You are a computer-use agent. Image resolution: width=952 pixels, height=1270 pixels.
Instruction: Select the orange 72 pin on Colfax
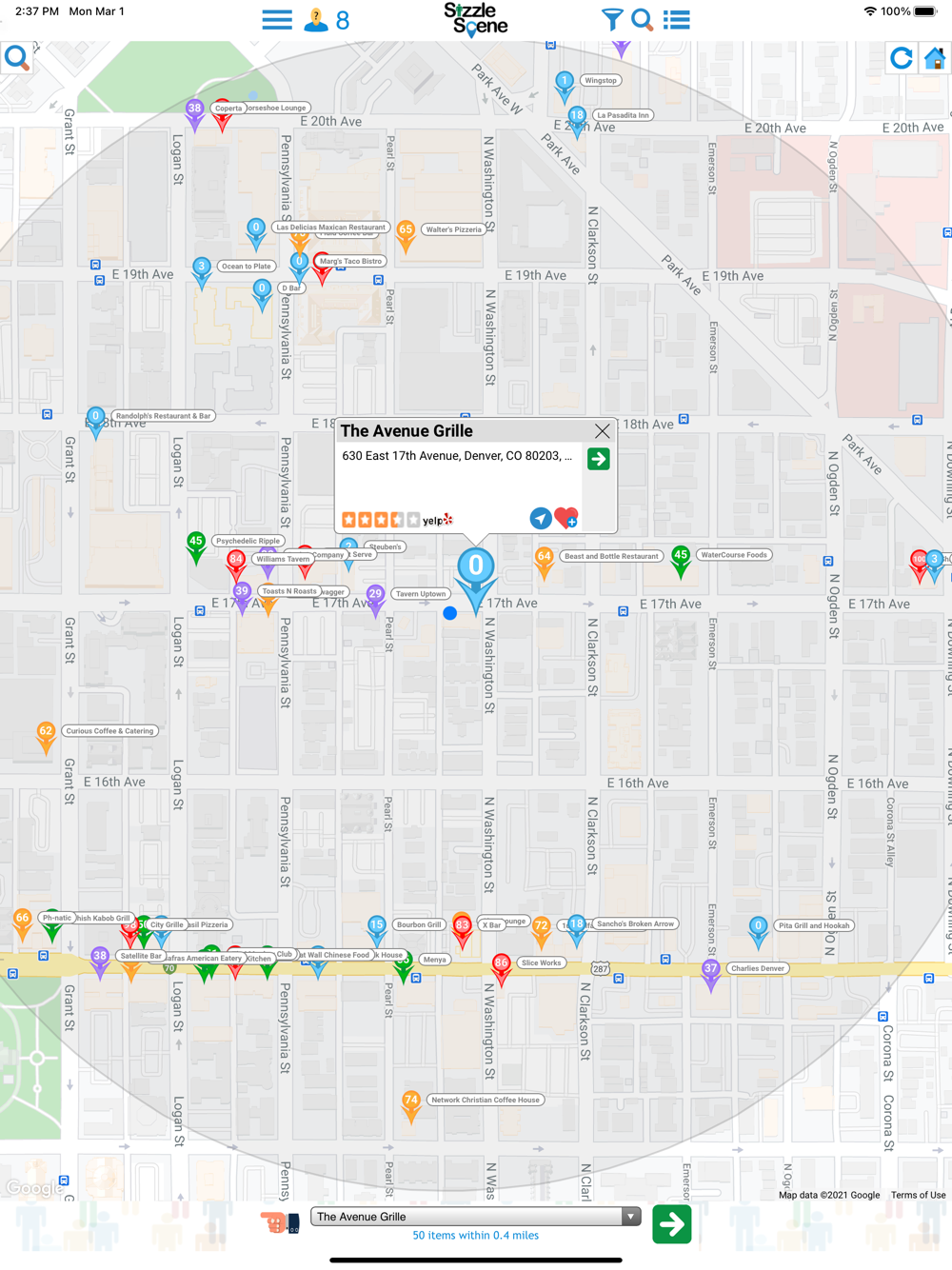click(x=542, y=931)
